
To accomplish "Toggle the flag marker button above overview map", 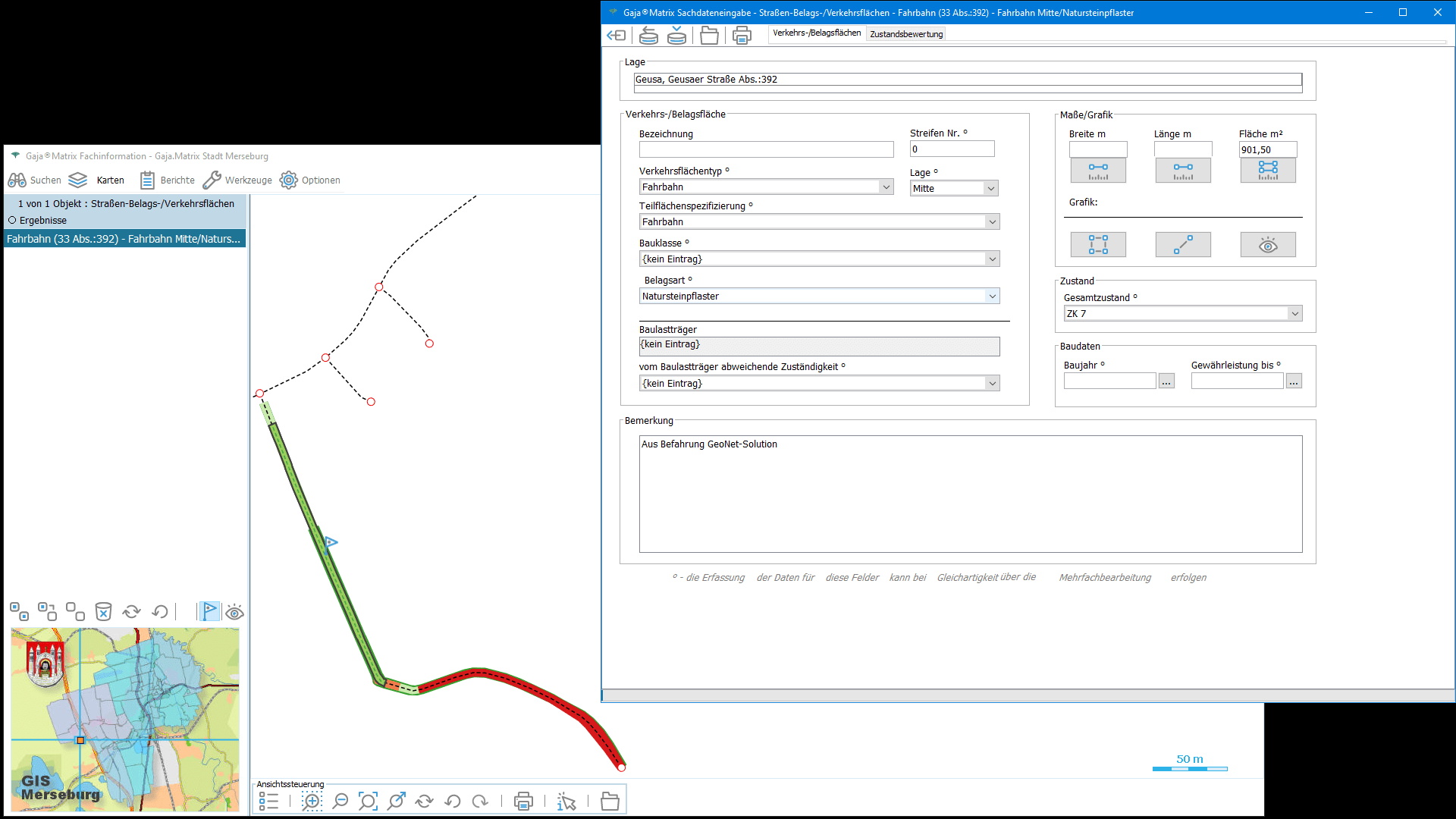I will [209, 611].
